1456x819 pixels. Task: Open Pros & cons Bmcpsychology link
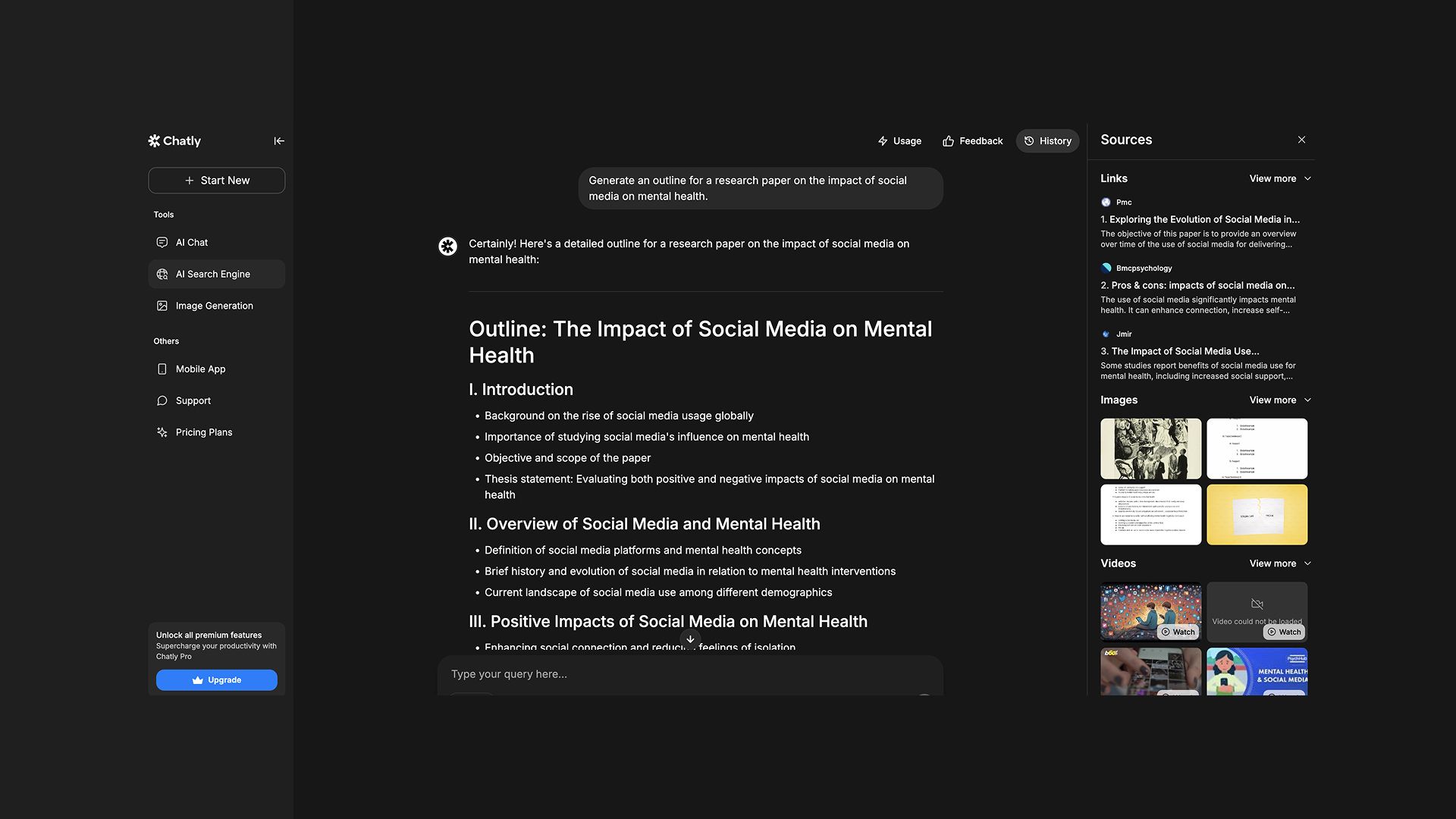tap(1197, 286)
